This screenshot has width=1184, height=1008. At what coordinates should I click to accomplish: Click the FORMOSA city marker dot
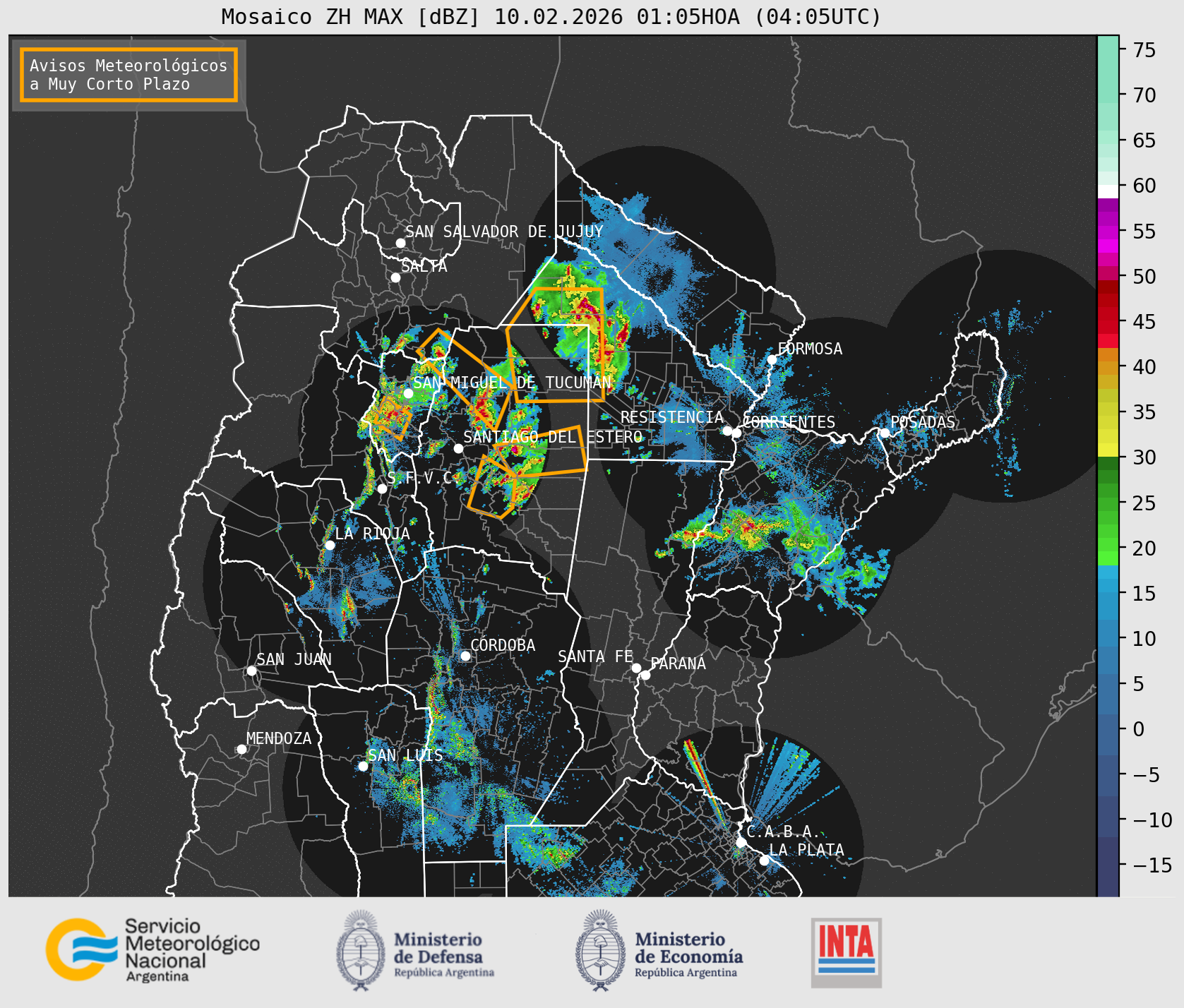(772, 359)
